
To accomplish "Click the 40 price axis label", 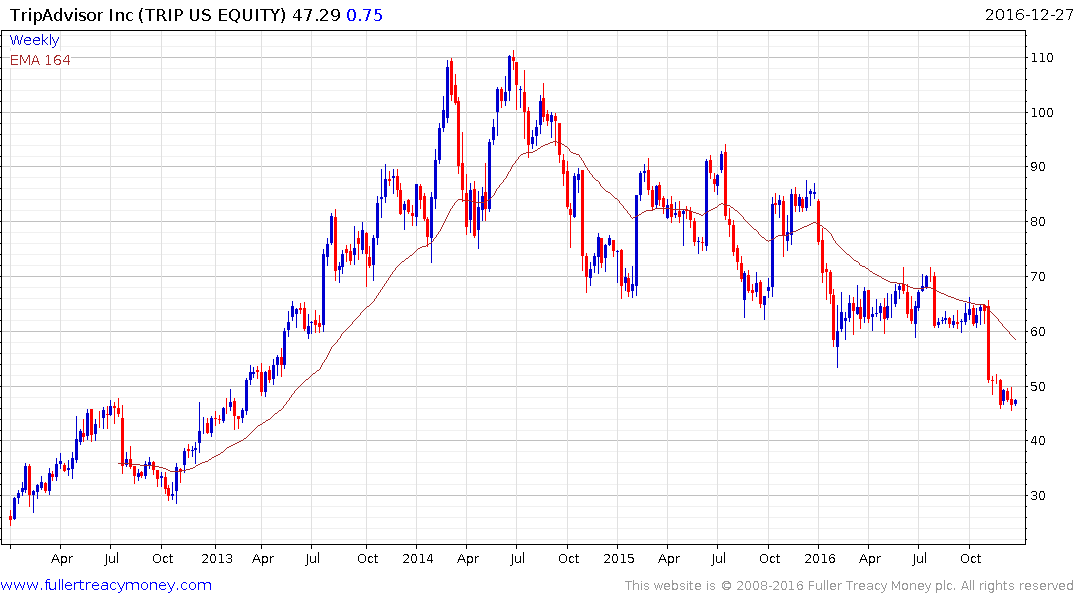I will pyautogui.click(x=1038, y=440).
